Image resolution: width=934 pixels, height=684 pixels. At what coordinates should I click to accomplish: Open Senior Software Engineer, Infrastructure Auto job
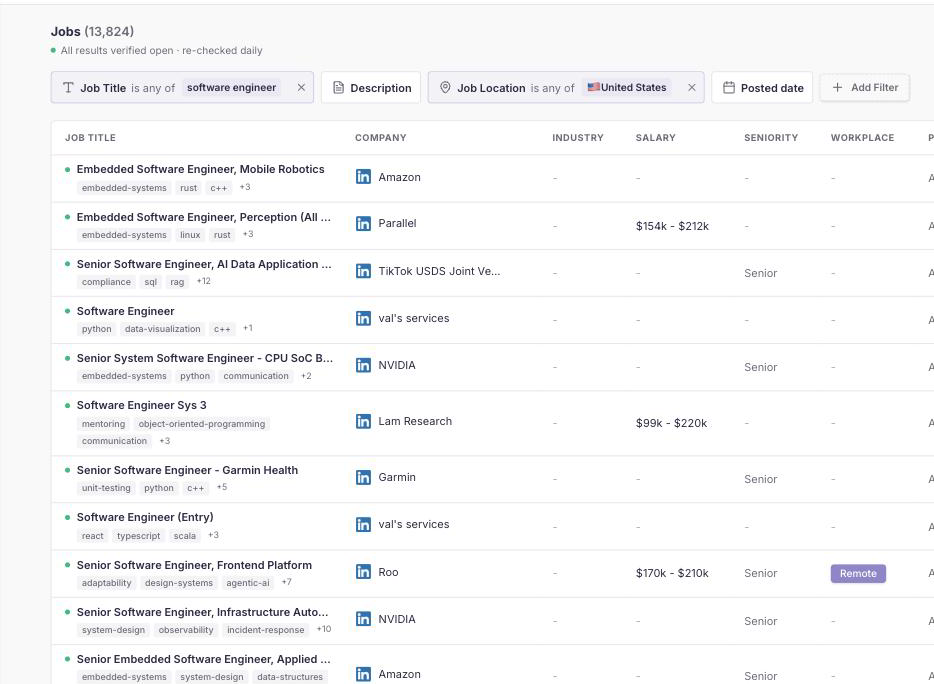coord(203,612)
